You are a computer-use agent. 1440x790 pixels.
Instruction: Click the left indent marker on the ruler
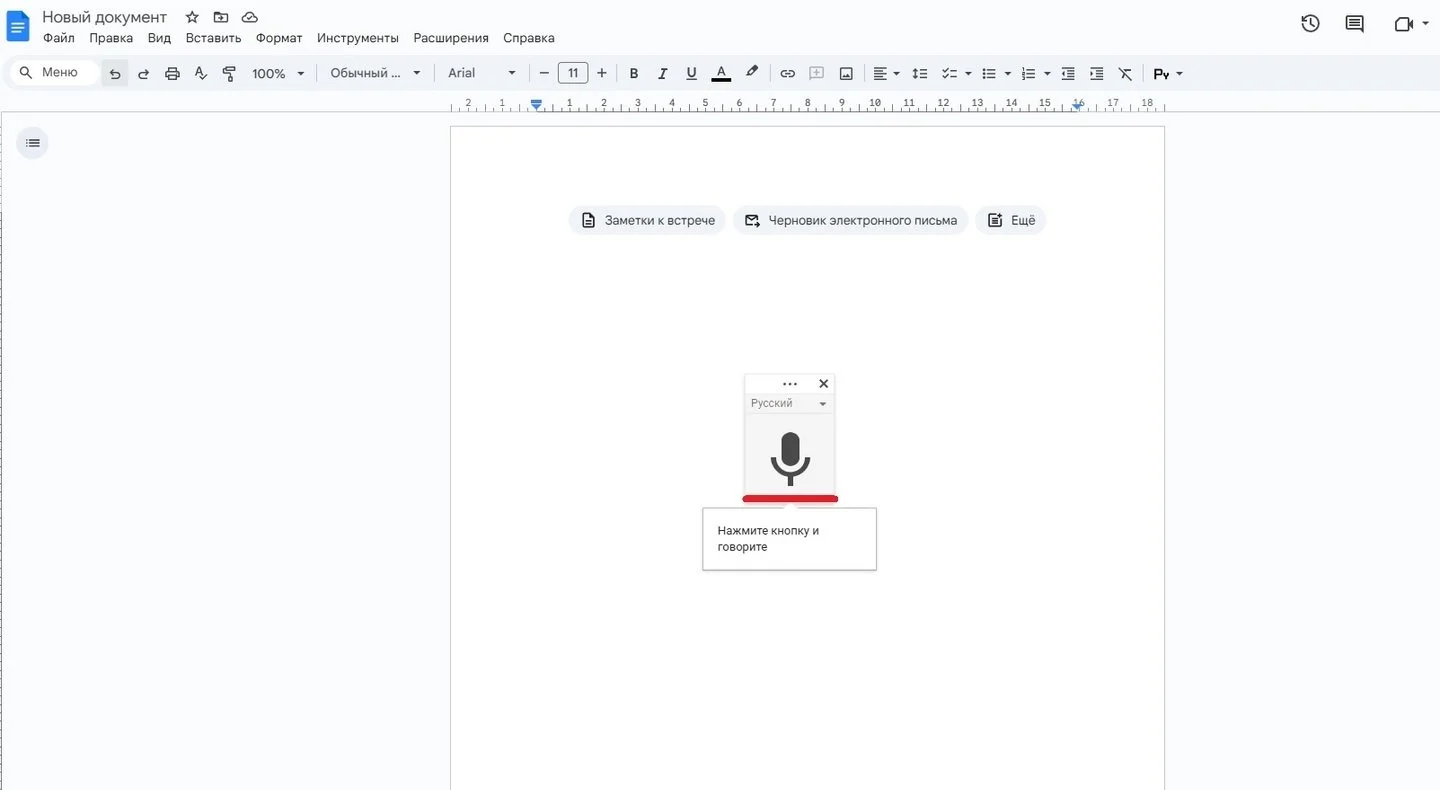coord(537,104)
